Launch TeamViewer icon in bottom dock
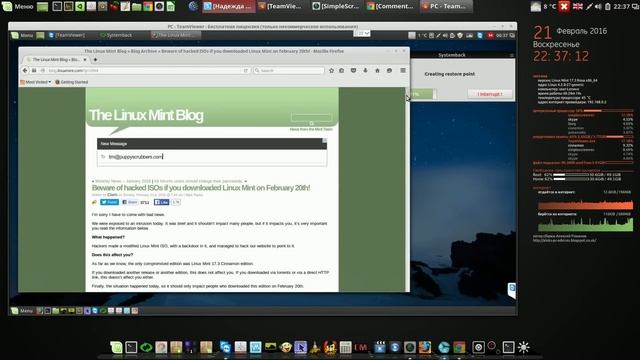The width and height of the screenshot is (640, 360). click(225, 347)
